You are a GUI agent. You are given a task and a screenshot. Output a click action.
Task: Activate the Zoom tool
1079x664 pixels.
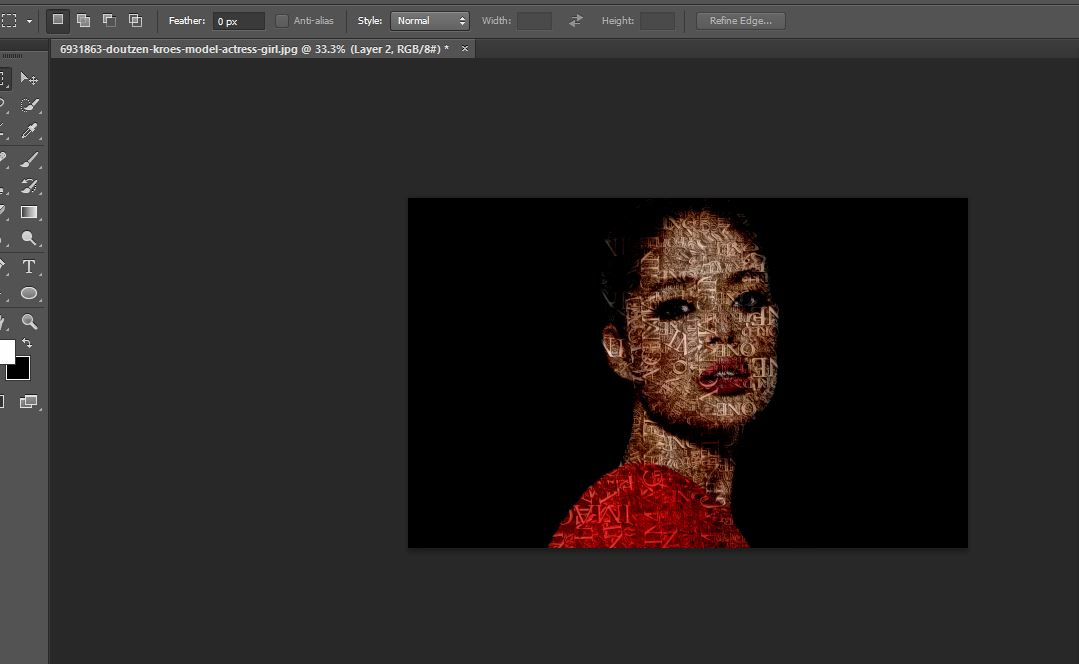(28, 322)
